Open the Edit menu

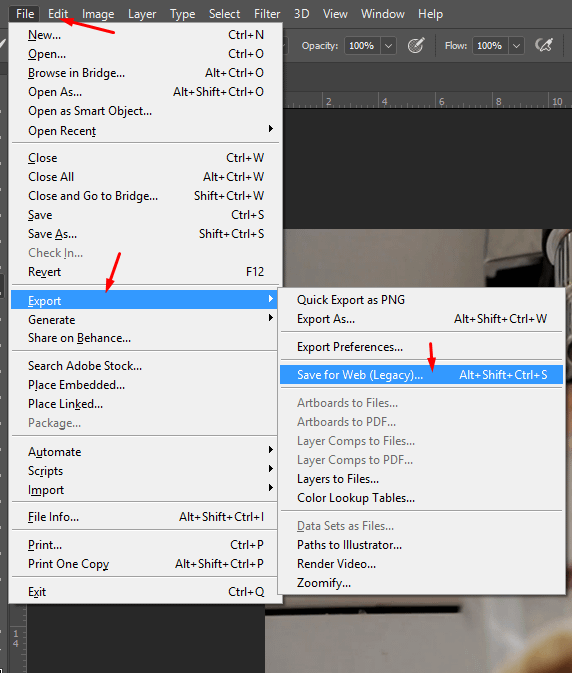(x=58, y=14)
